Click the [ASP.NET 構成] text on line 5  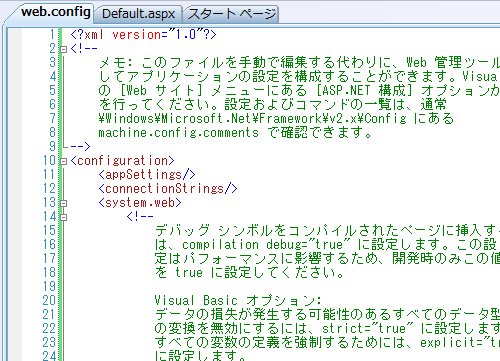(364, 91)
